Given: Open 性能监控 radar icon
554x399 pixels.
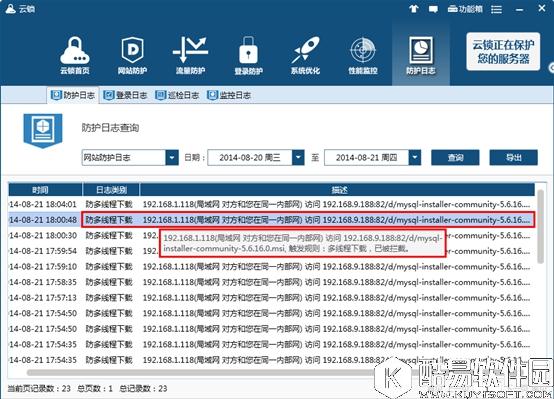Looking at the screenshot, I should click(363, 55).
